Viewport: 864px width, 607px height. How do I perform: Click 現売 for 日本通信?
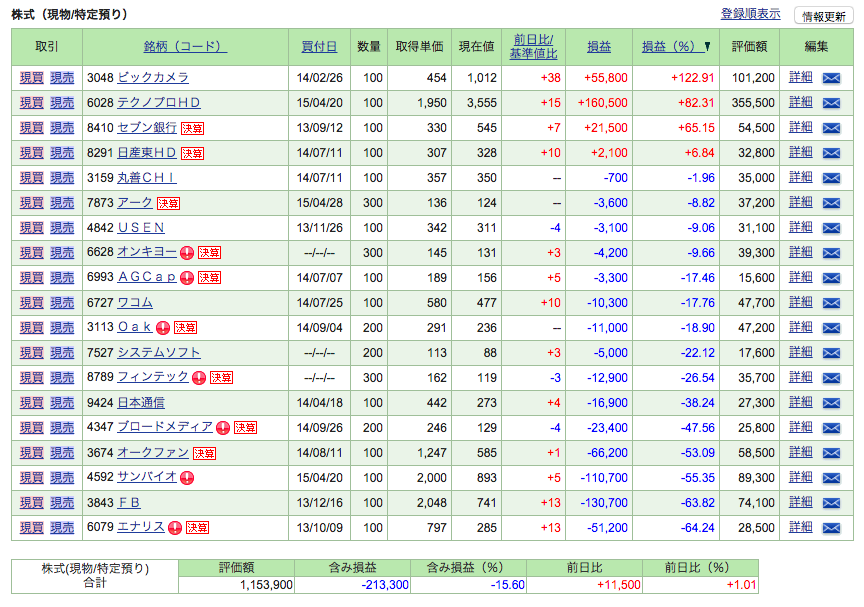point(62,403)
